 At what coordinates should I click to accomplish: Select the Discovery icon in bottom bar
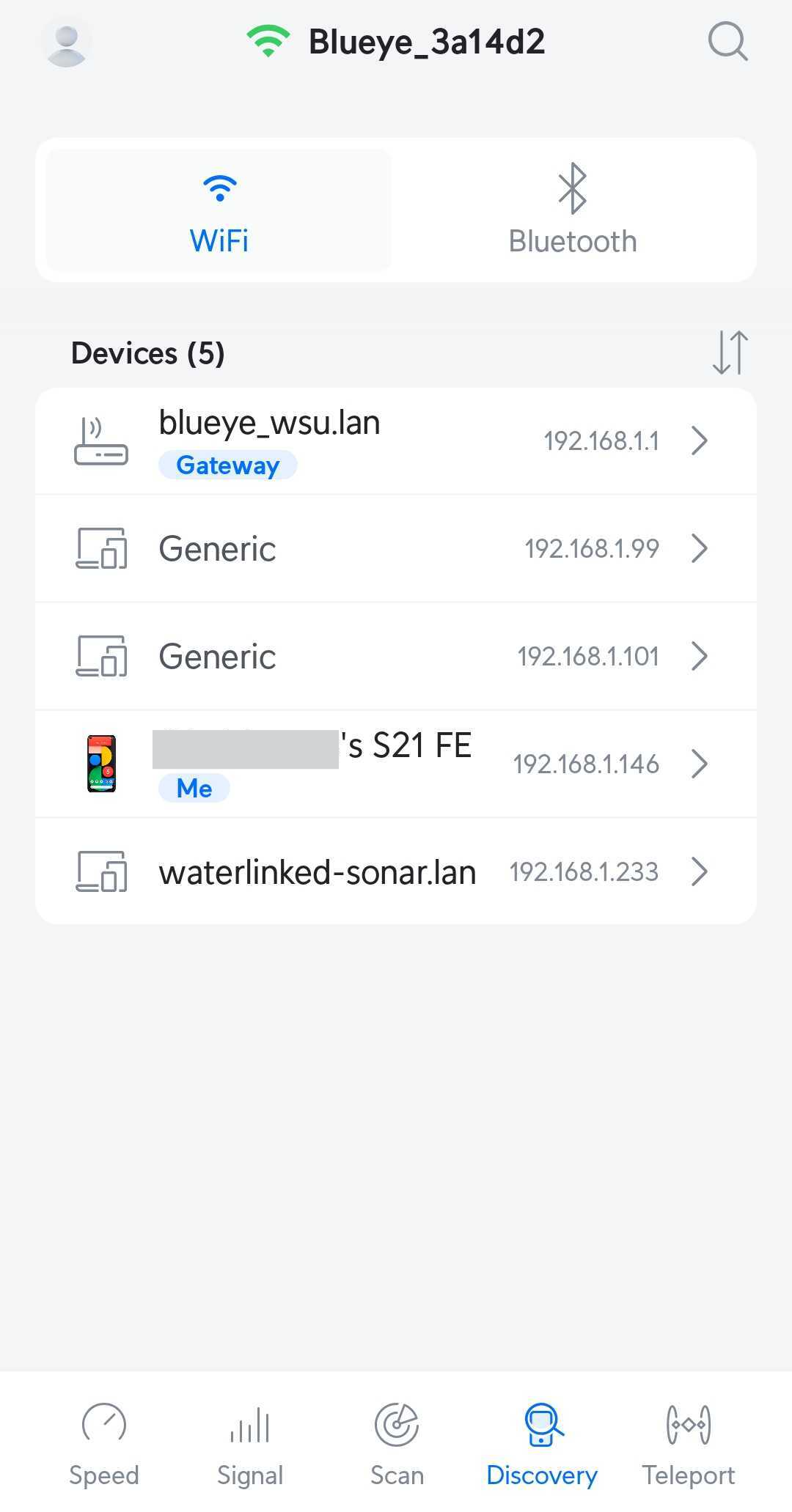pyautogui.click(x=543, y=1424)
